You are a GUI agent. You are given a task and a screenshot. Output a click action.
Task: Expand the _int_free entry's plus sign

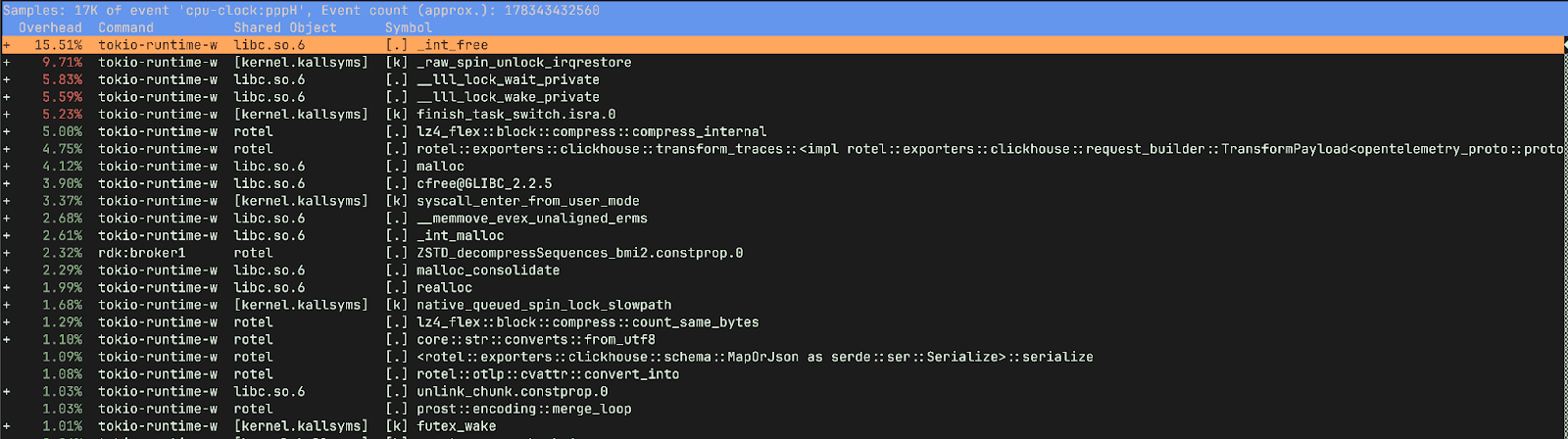7,45
